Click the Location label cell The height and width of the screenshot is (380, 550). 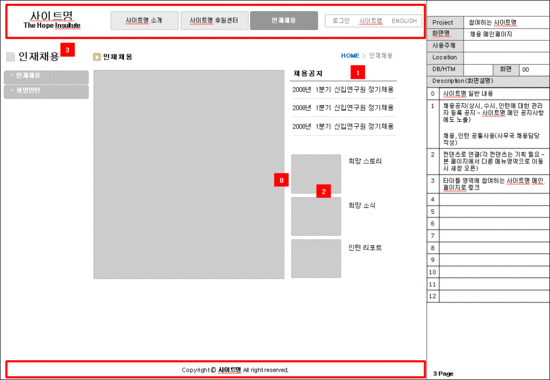coord(445,58)
